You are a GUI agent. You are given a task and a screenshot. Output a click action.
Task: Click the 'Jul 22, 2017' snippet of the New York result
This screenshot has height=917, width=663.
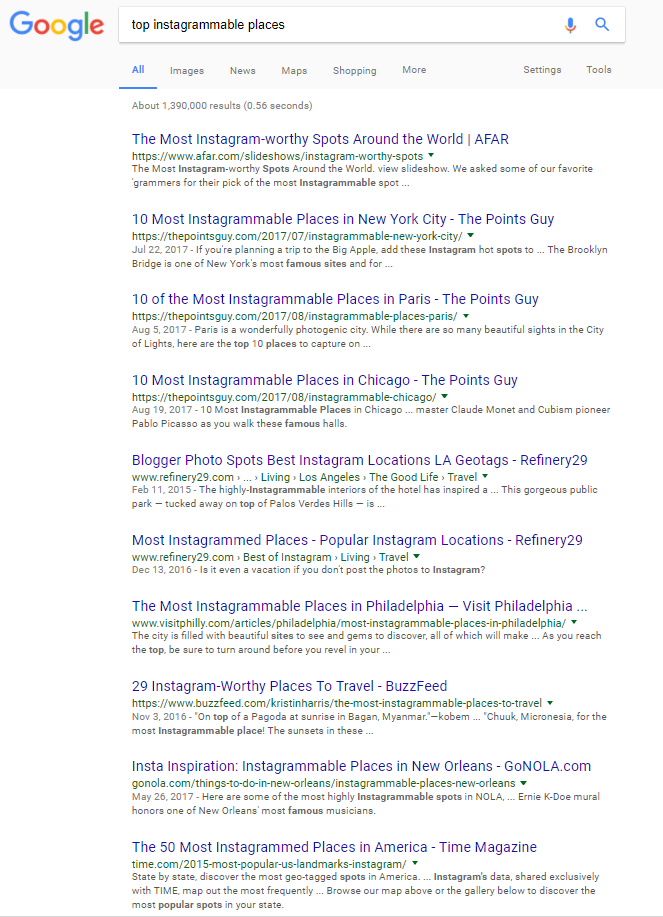point(370,257)
